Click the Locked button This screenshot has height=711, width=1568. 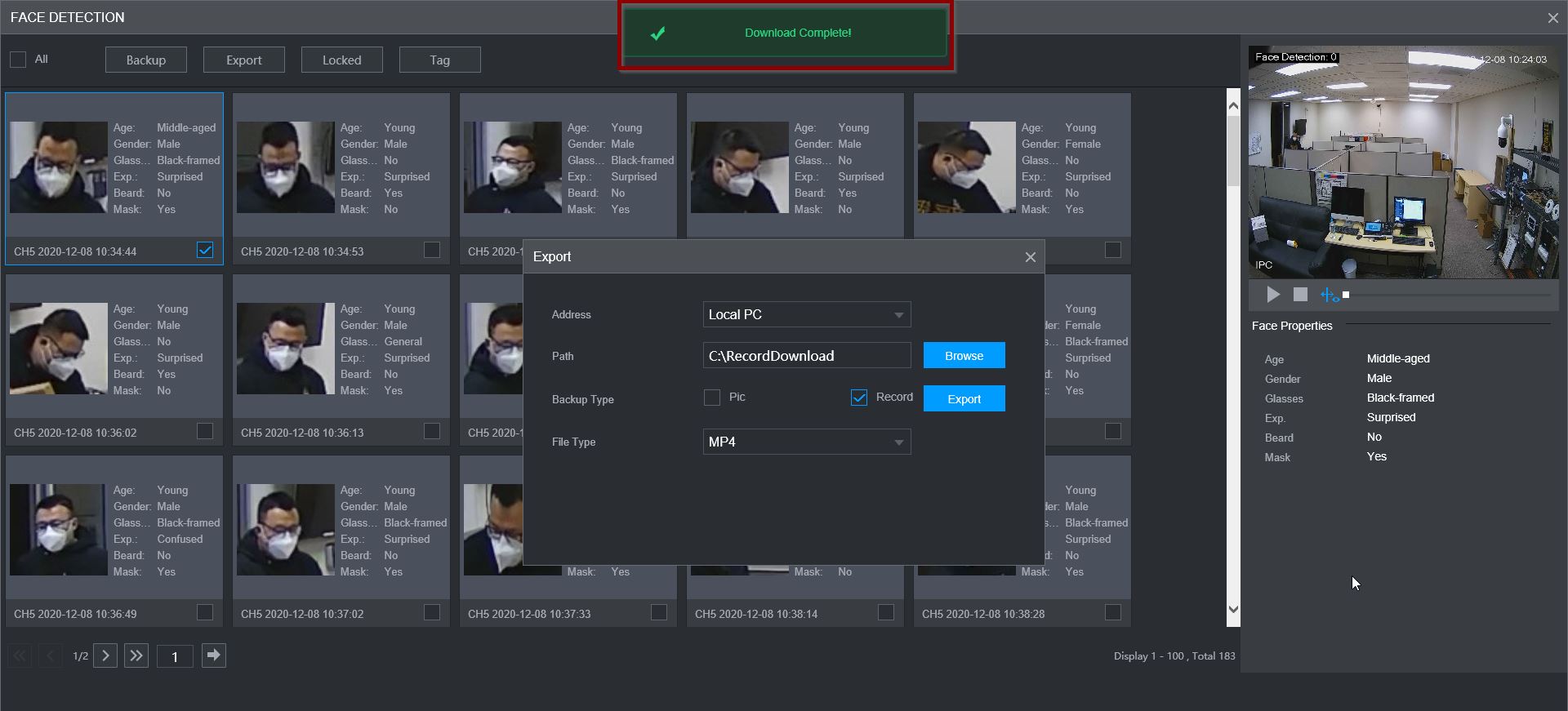click(342, 60)
